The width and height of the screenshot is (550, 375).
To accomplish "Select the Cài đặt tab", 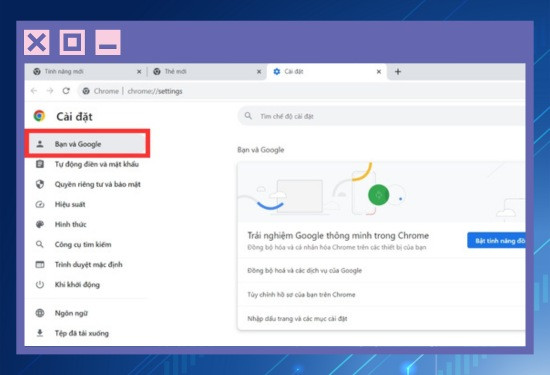I will tap(327, 72).
